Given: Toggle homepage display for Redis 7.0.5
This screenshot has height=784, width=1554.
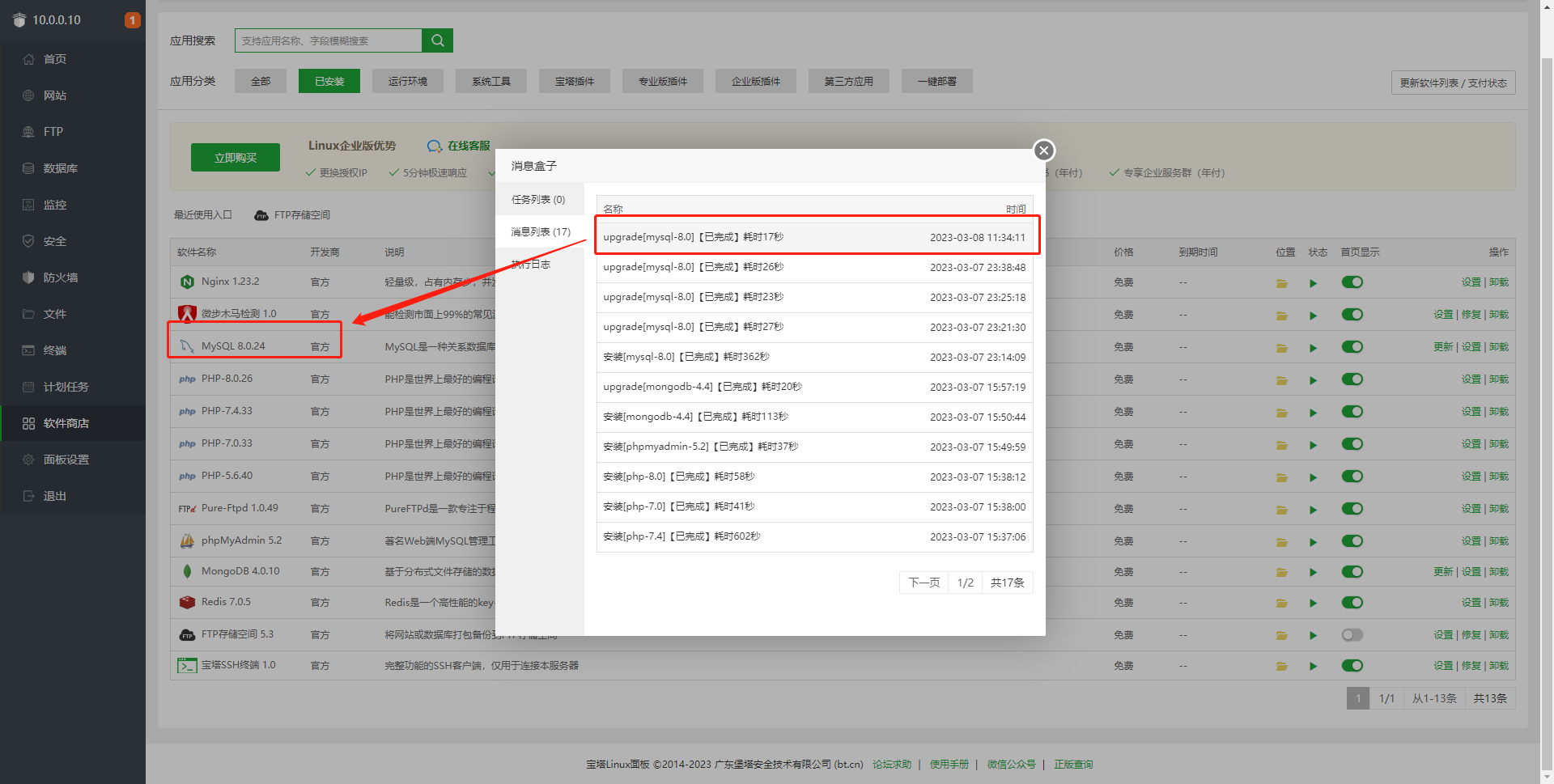Looking at the screenshot, I should [x=1352, y=603].
